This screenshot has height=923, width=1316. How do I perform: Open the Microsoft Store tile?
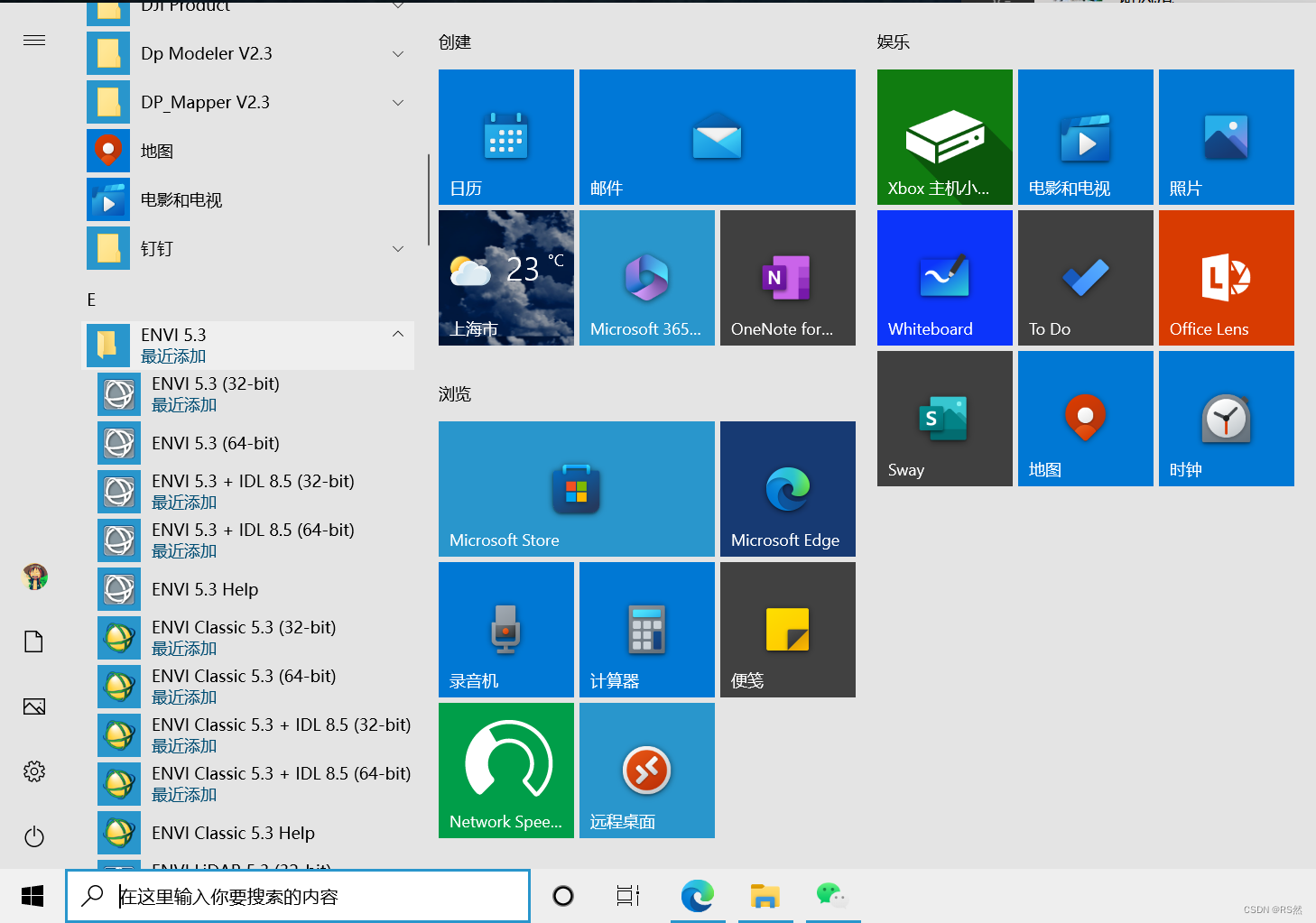point(577,489)
